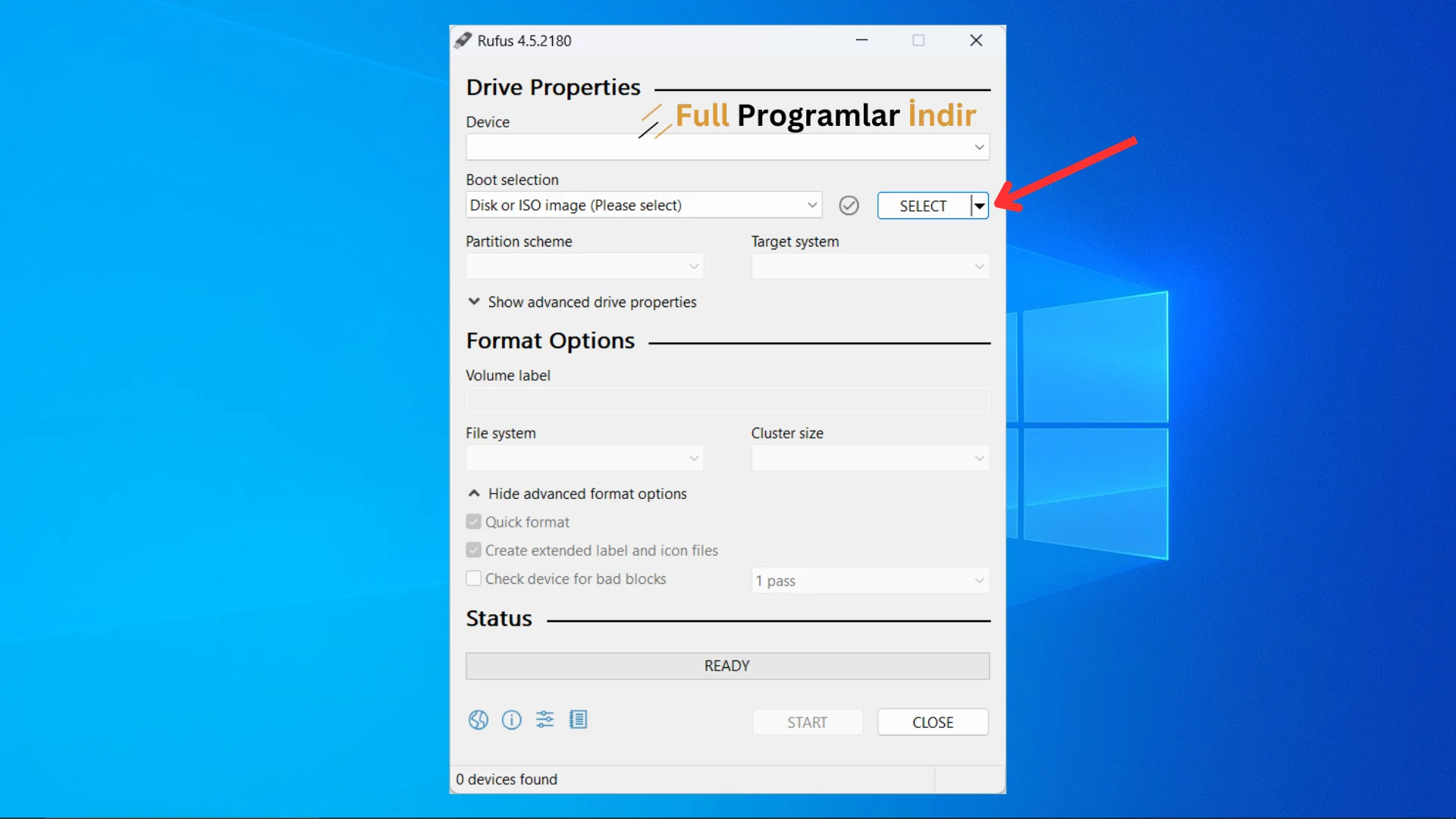
Task: Collapse Hide advanced format options
Action: pos(577,494)
